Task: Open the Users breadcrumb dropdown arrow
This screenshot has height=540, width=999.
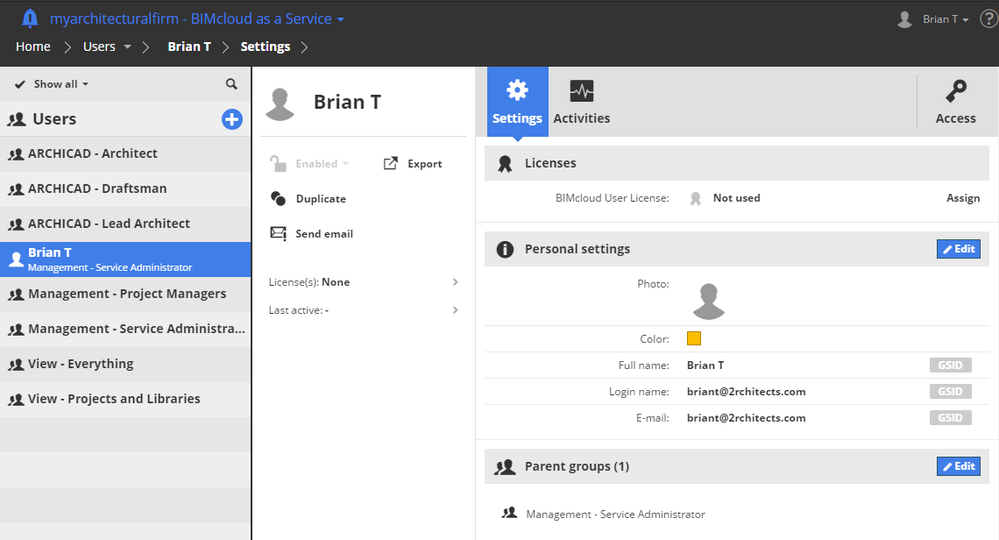Action: [127, 46]
